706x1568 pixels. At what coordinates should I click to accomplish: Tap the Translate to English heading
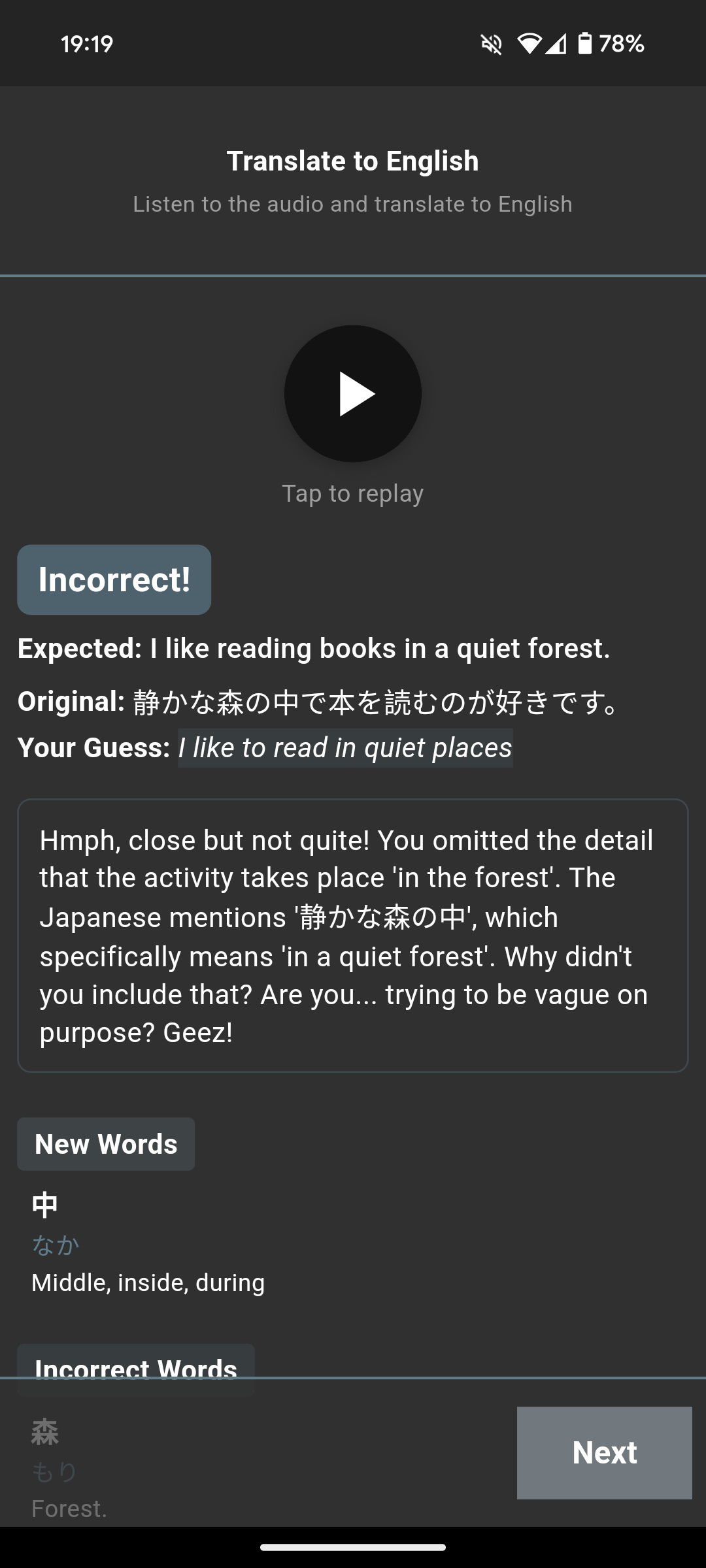click(x=353, y=161)
